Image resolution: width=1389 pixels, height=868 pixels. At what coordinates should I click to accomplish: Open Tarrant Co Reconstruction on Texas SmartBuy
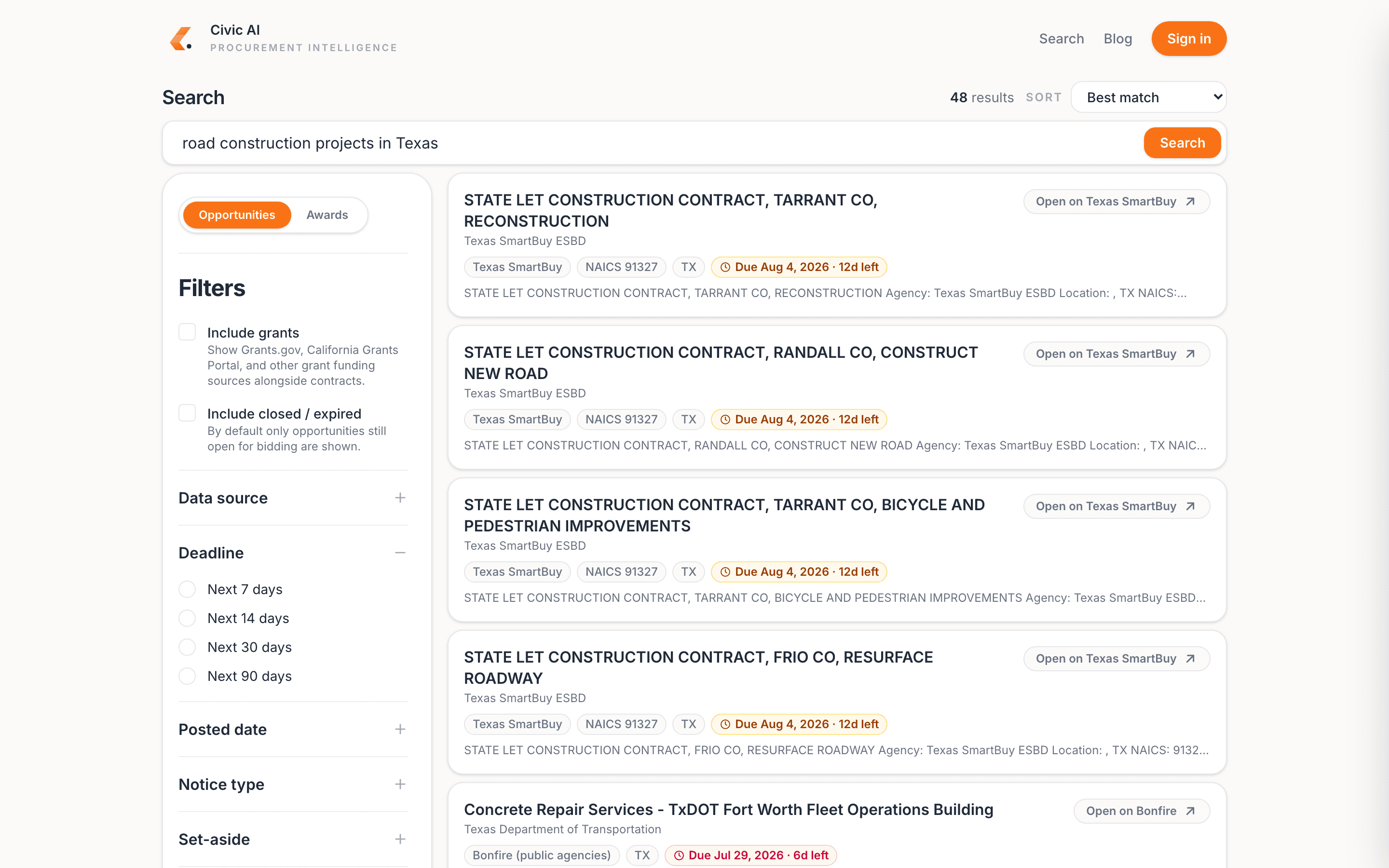click(x=1117, y=202)
